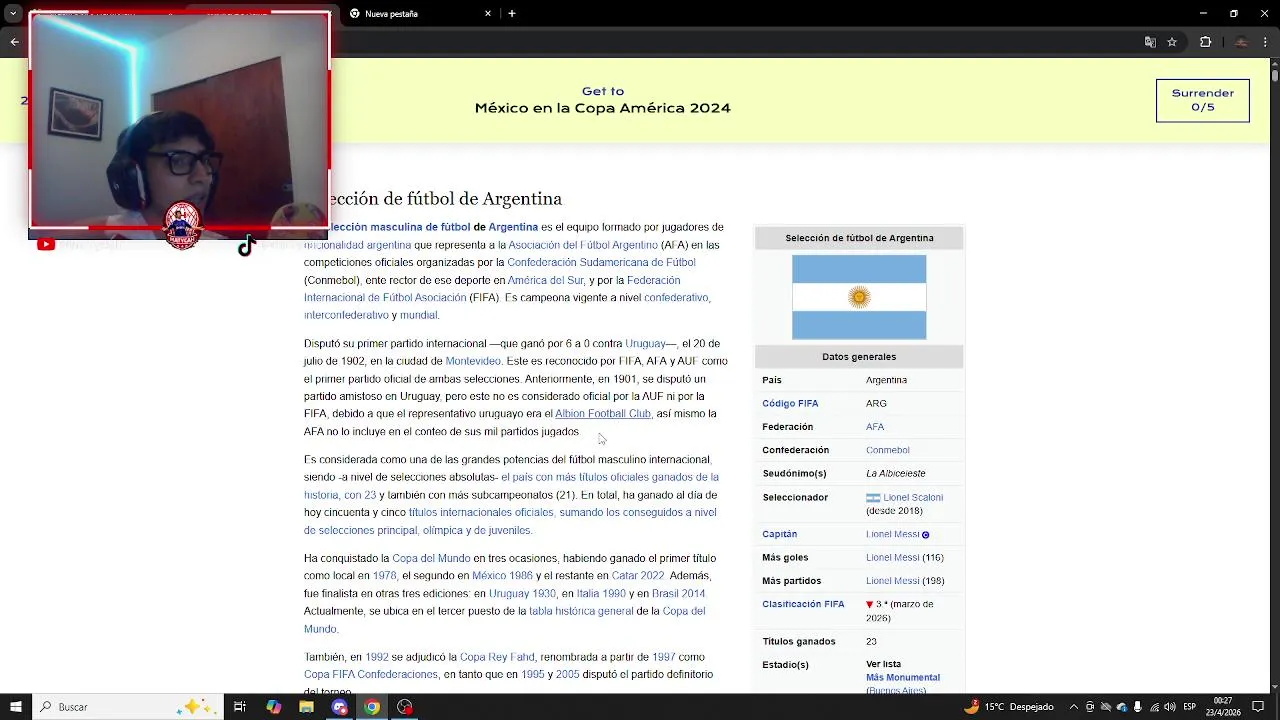
Task: Open the tab search dropdown arrow
Action: [x=13, y=14]
